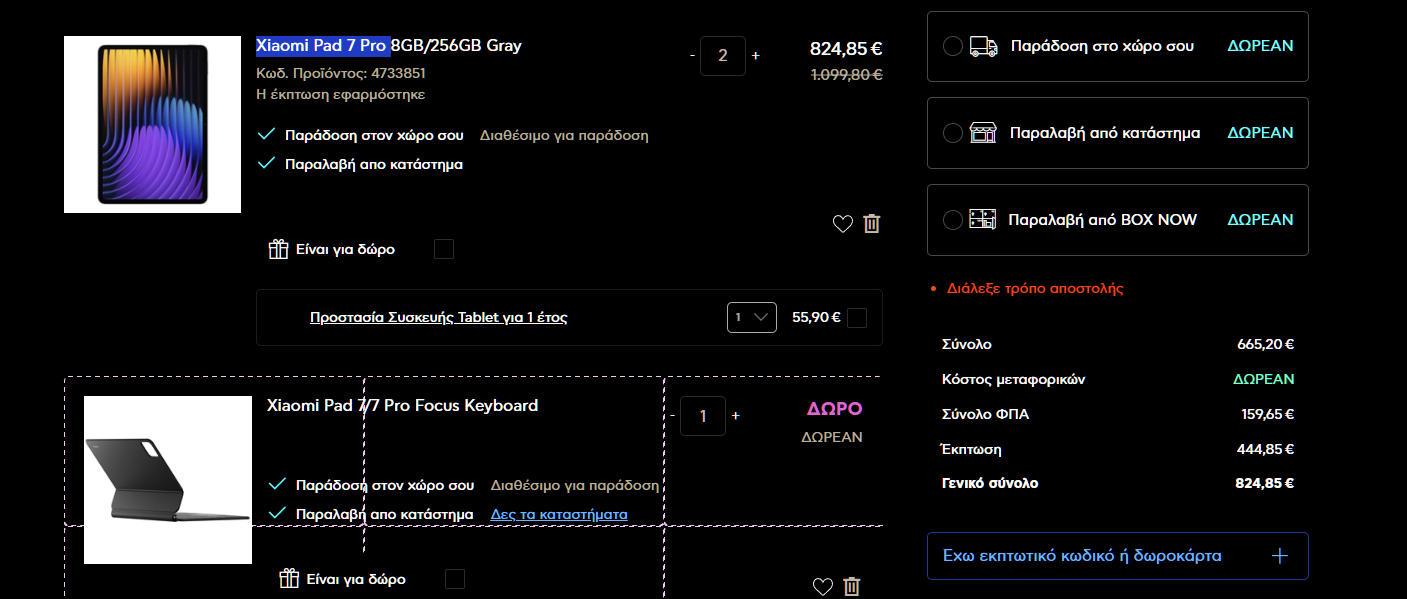Click the Σύνολο ΦΠΑ value 159,65 €
Image resolution: width=1407 pixels, height=599 pixels.
1268,415
